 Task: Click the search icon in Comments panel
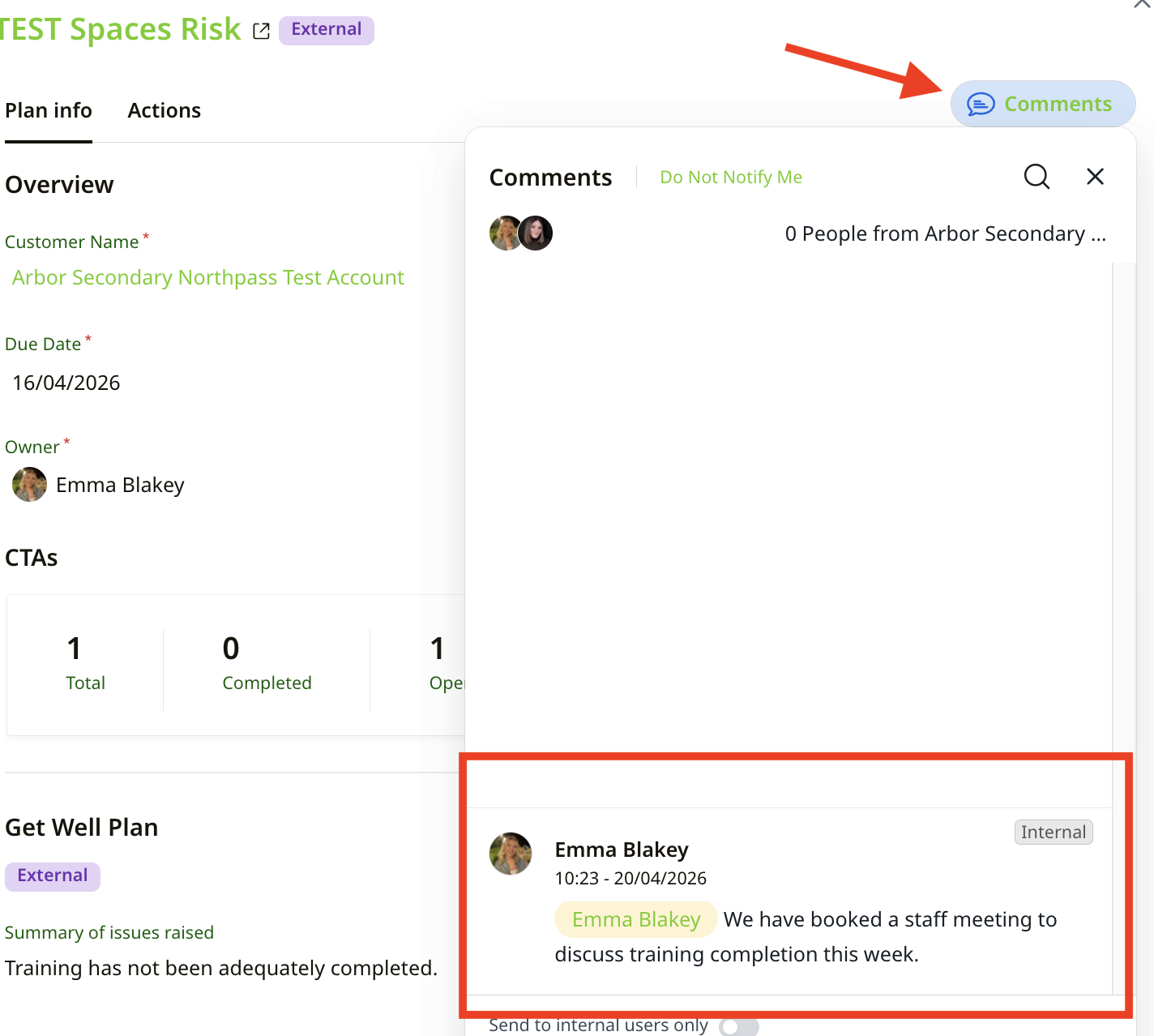point(1036,176)
